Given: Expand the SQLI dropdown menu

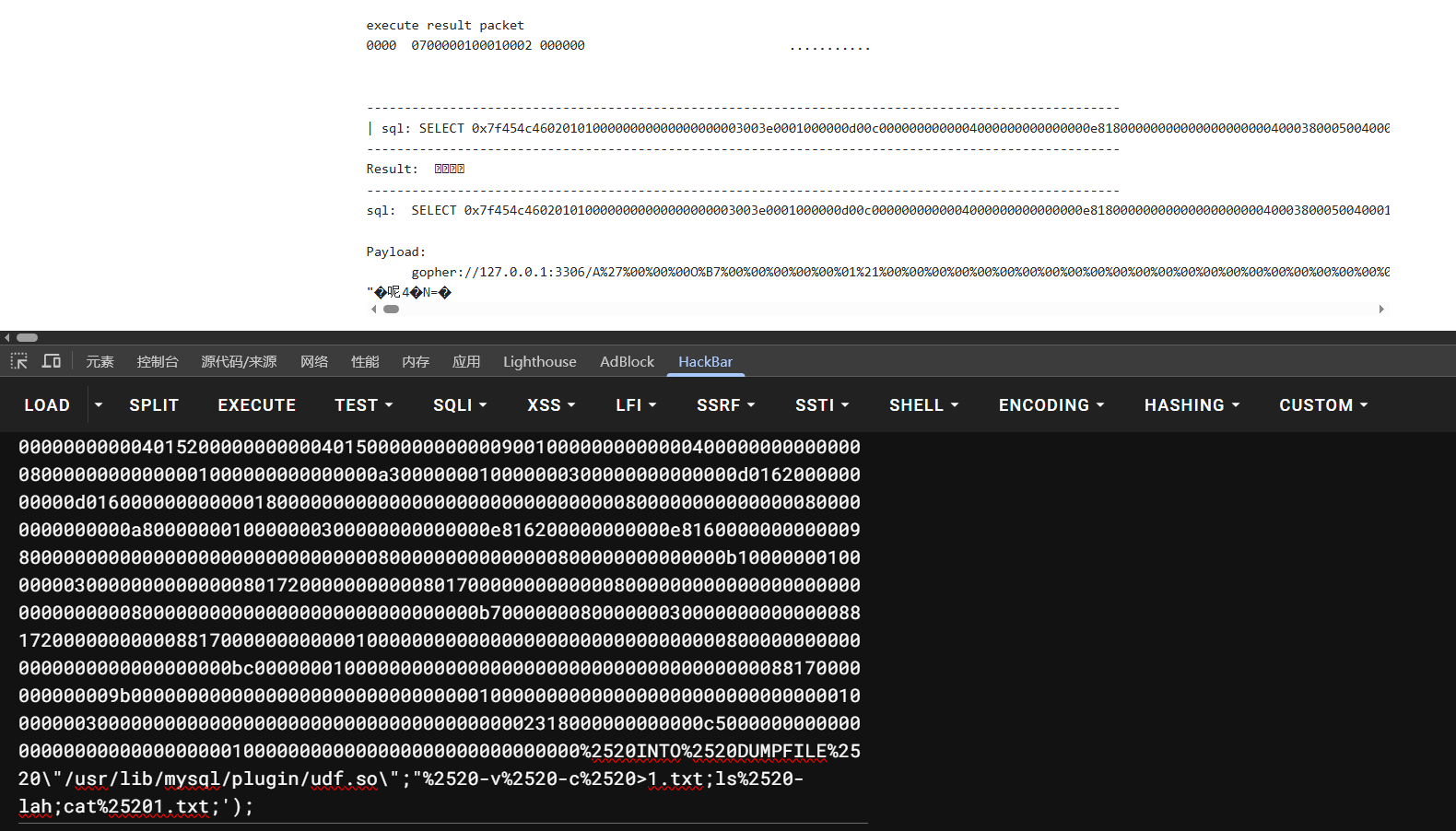Looking at the screenshot, I should (x=460, y=405).
